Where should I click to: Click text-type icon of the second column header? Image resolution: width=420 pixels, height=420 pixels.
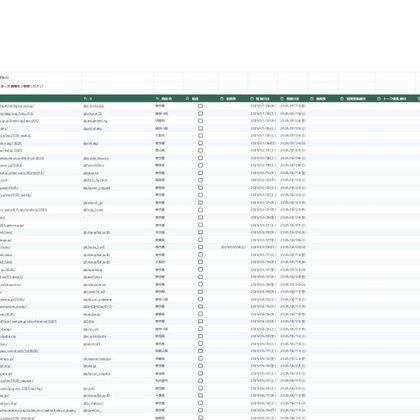point(85,99)
